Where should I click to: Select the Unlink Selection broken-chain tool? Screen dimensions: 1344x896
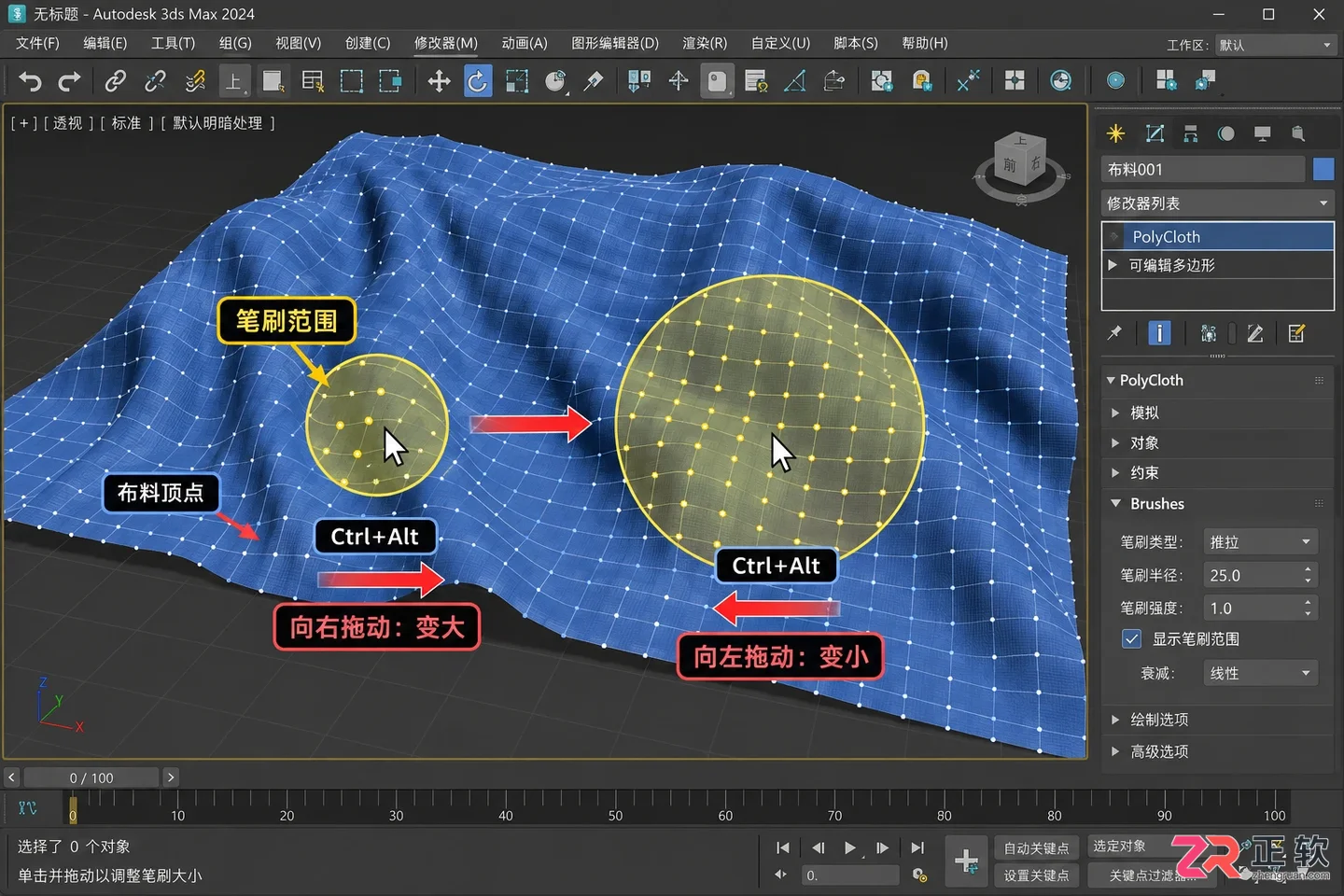click(155, 81)
